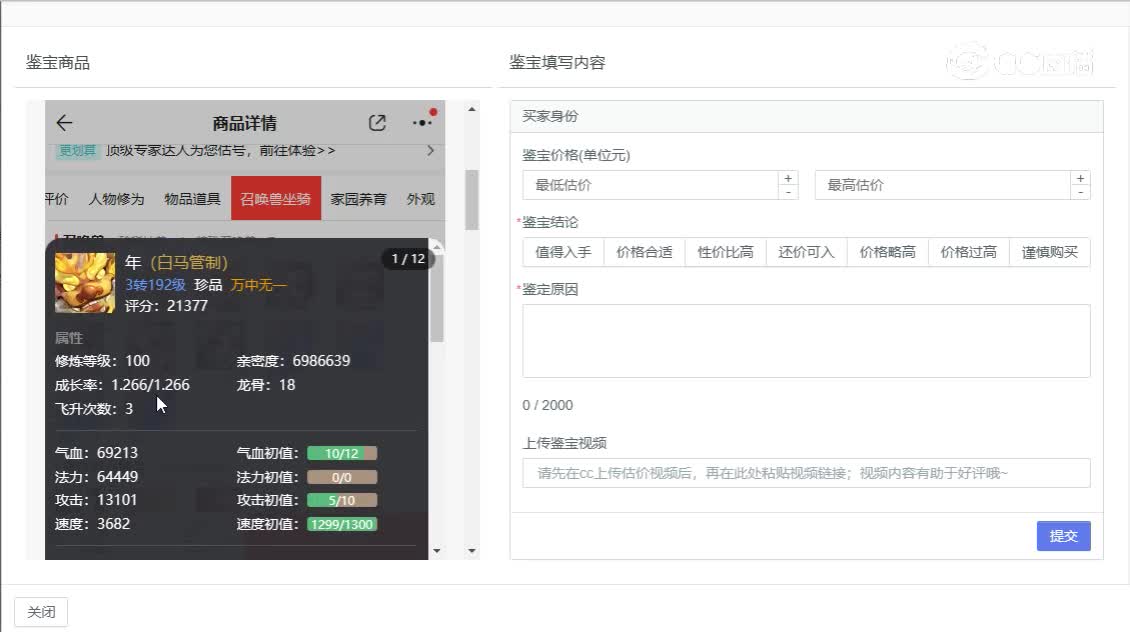The image size is (1130, 632).
Task: Click the 法力初值 0/0 progress bar
Action: click(342, 477)
